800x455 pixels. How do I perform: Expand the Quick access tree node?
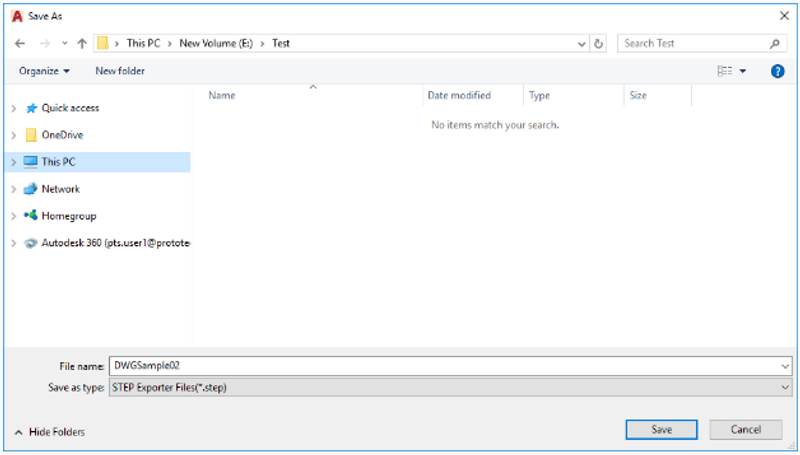point(14,108)
